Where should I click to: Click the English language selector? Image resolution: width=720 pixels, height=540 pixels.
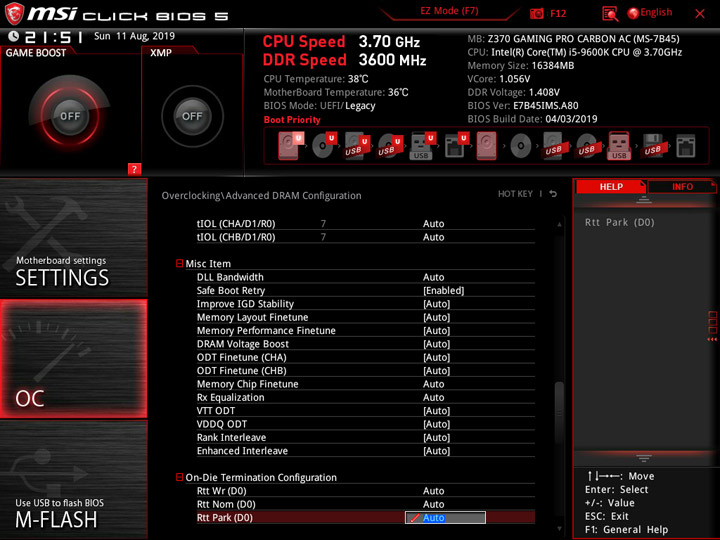pos(656,12)
